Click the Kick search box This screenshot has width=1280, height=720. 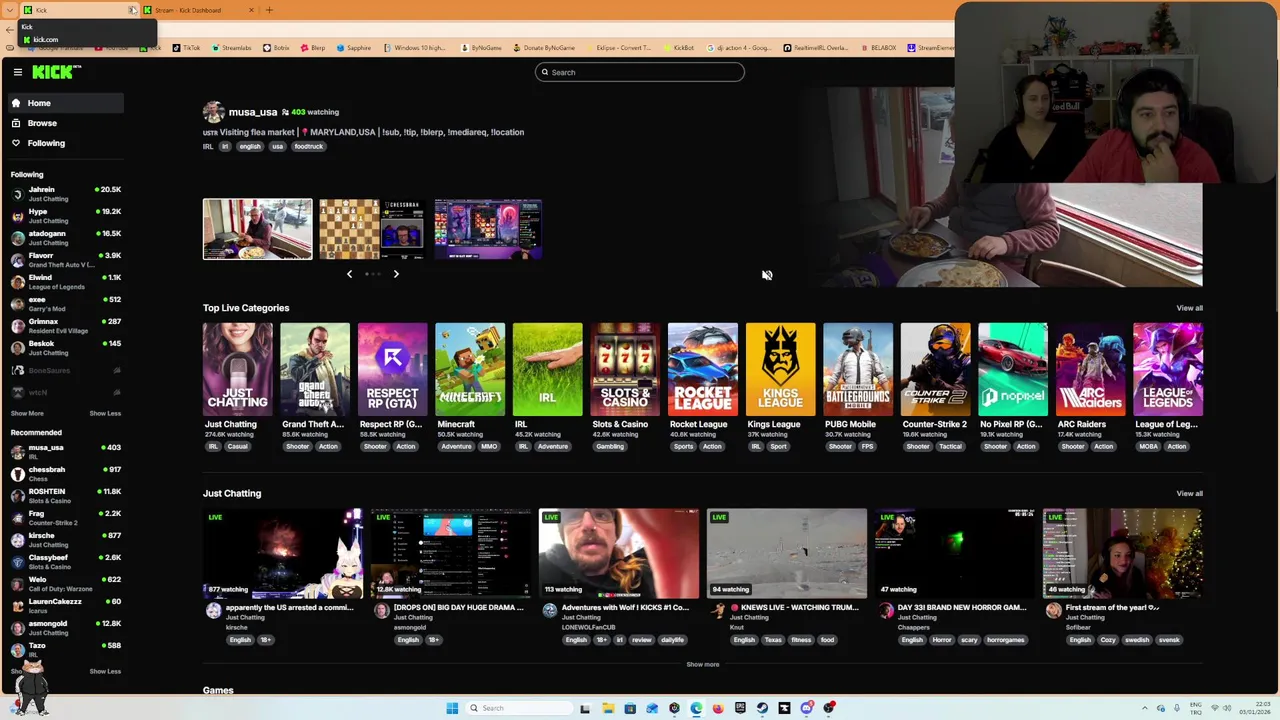pyautogui.click(x=640, y=72)
